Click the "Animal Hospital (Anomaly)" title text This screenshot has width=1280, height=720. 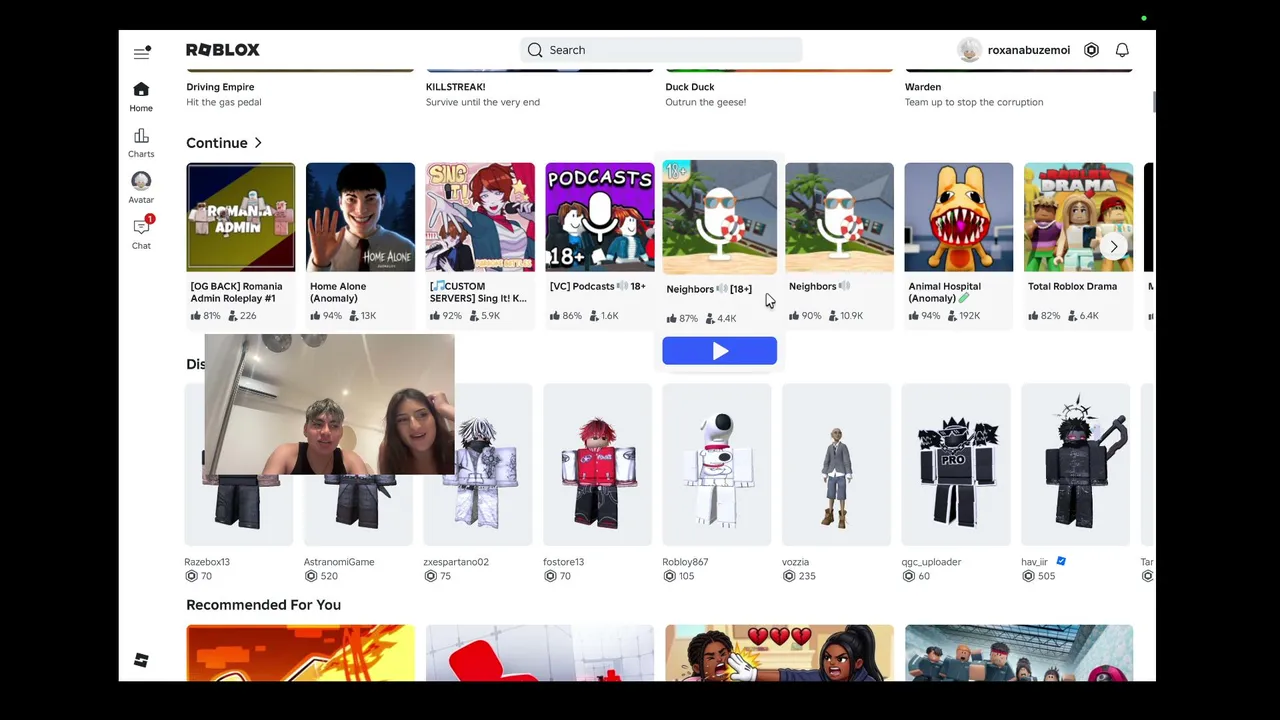pyautogui.click(x=944, y=292)
